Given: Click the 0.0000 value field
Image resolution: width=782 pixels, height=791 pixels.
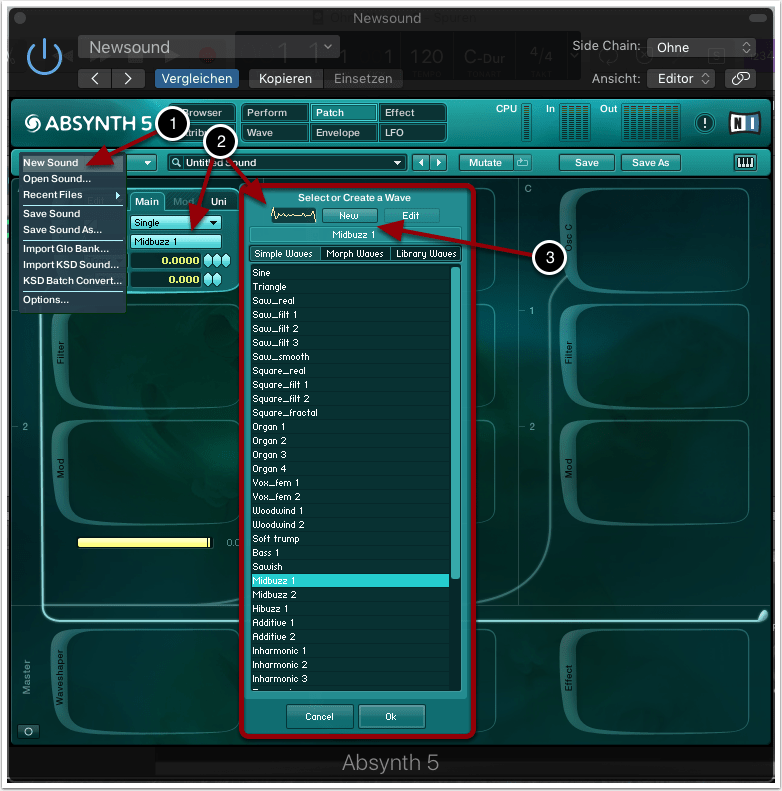Looking at the screenshot, I should [166, 260].
